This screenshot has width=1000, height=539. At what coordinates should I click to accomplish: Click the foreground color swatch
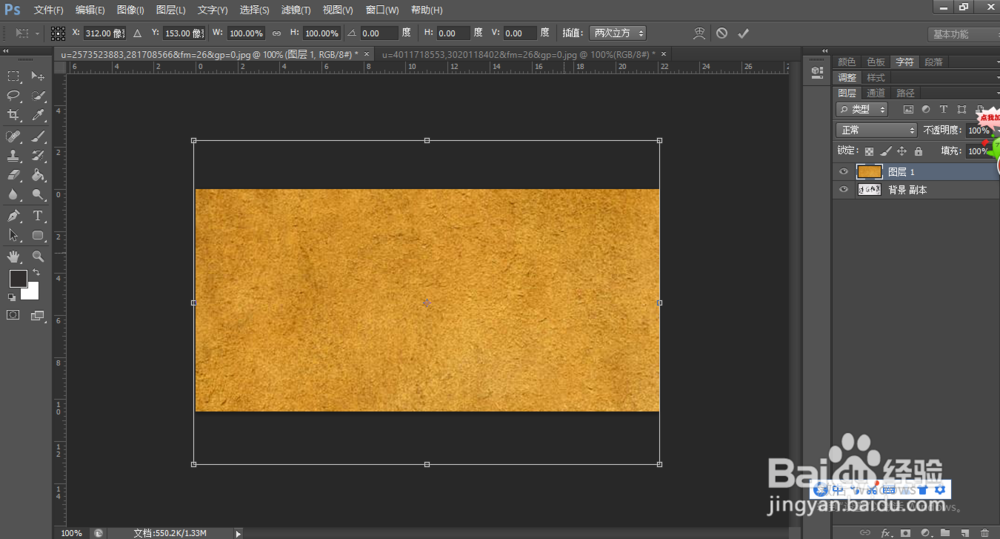[18, 279]
